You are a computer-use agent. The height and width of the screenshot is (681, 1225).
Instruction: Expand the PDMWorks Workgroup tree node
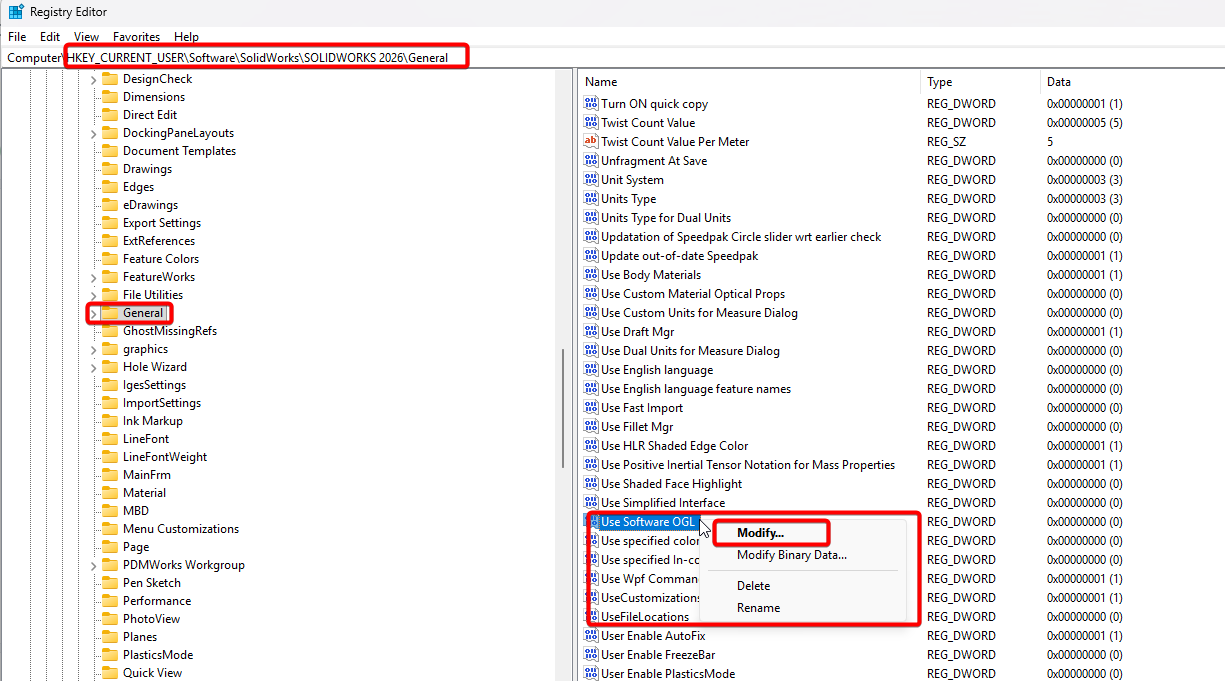tap(94, 565)
